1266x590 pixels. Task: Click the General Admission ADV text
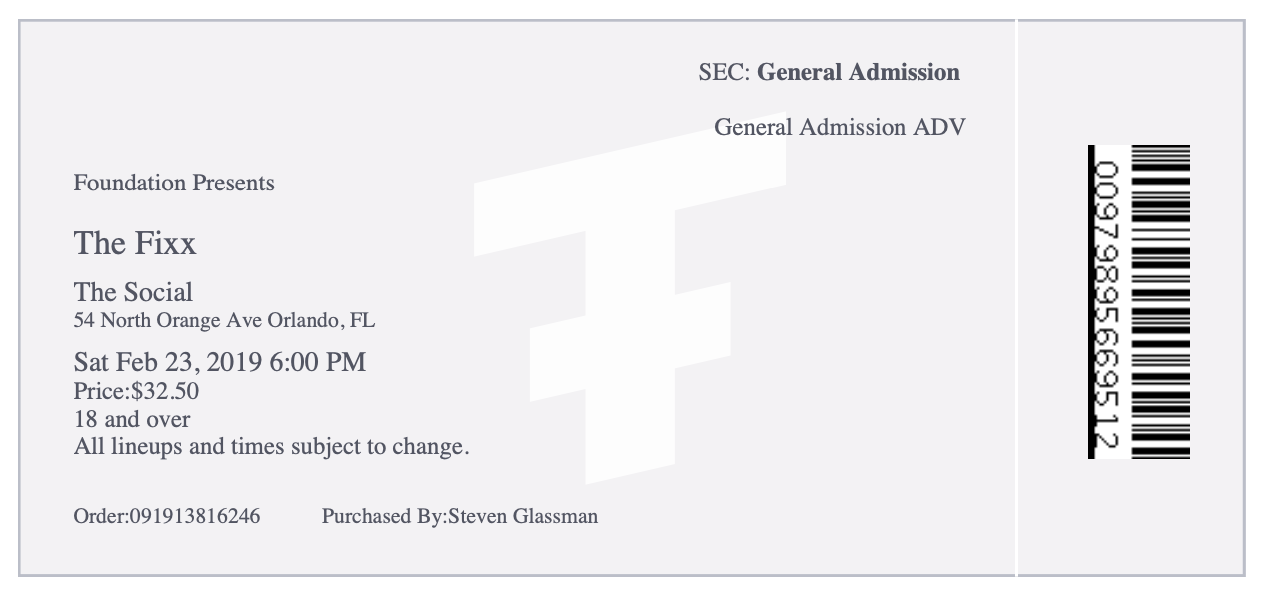point(840,128)
